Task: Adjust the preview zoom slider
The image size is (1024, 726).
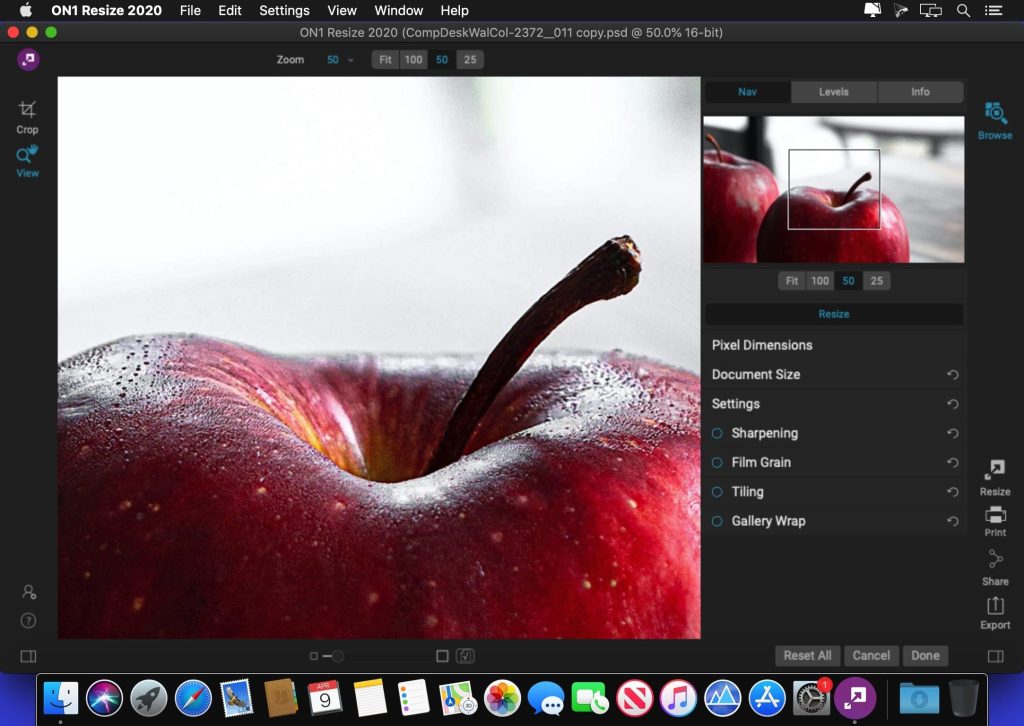Action: [337, 656]
